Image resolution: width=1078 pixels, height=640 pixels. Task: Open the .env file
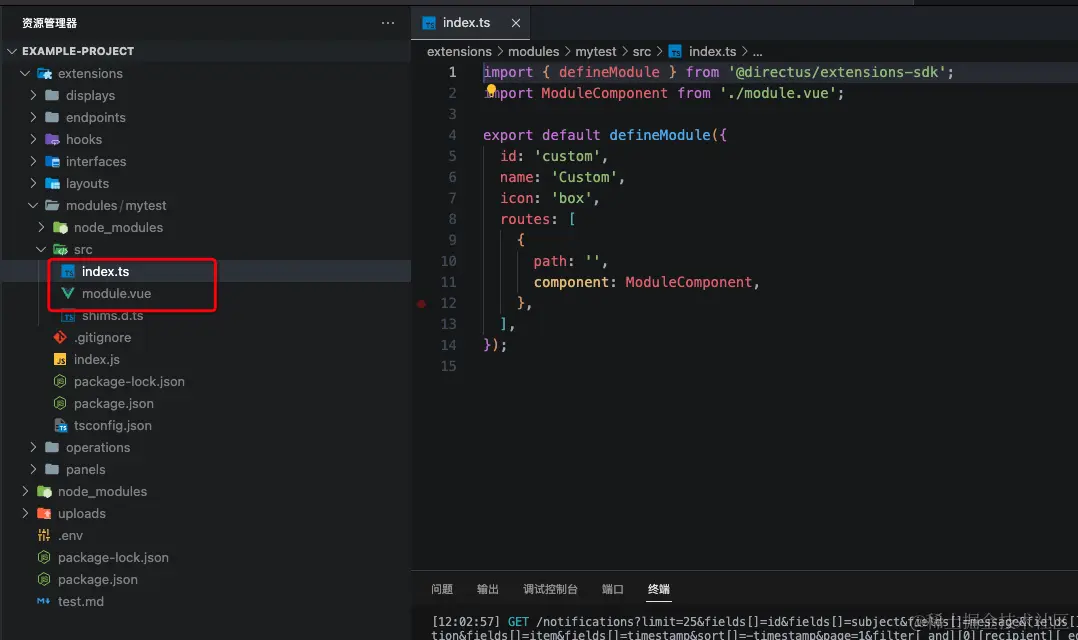coord(70,536)
